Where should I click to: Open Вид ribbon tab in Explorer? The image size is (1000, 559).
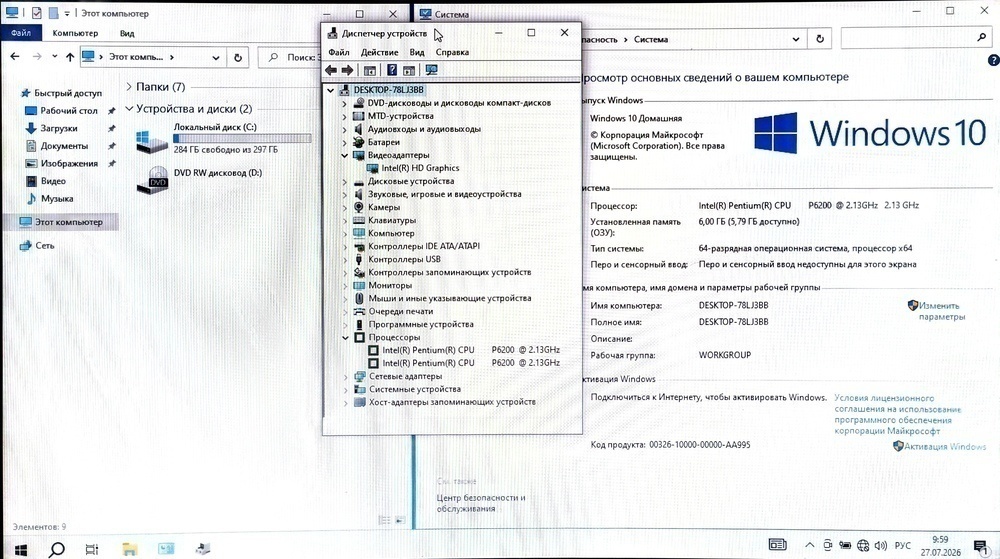[x=127, y=33]
